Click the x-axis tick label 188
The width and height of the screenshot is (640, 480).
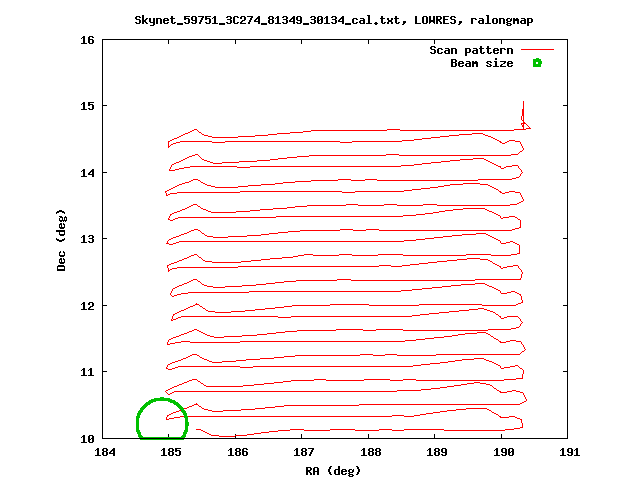click(371, 452)
